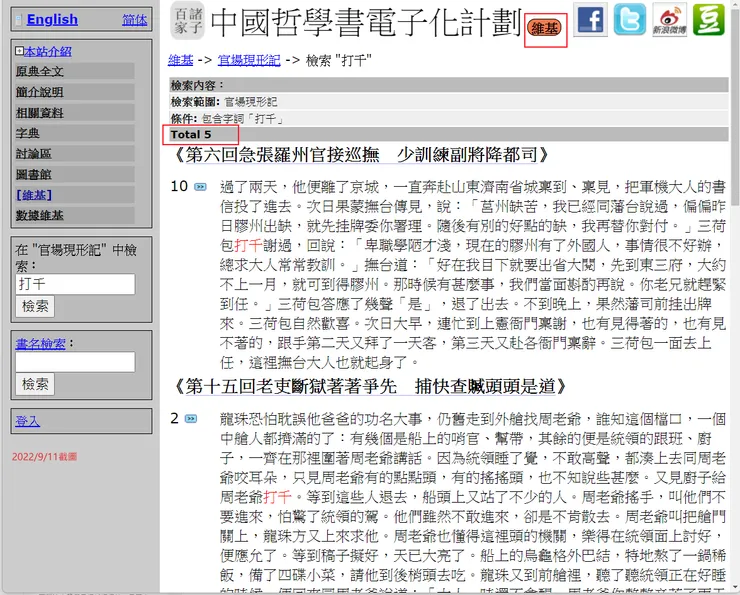Share page via the Facebook icon
The width and height of the screenshot is (740, 595).
click(590, 19)
